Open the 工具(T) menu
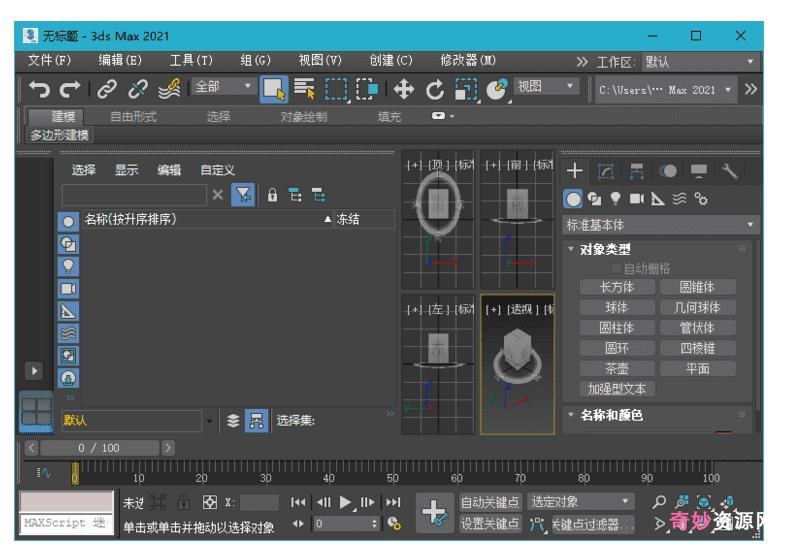The width and height of the screenshot is (786, 550). coord(191,61)
